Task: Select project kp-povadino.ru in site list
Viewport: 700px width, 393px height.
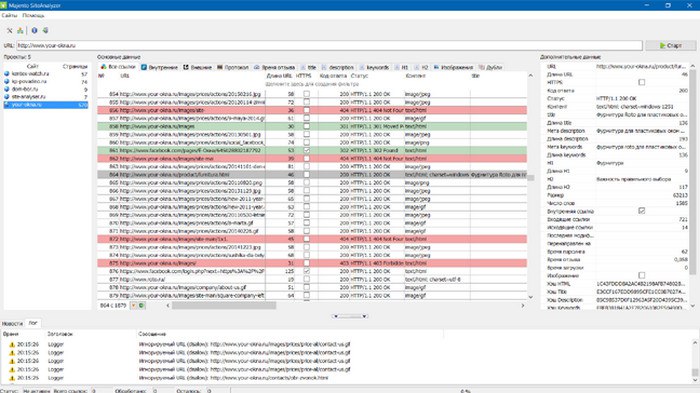Action: point(46,81)
